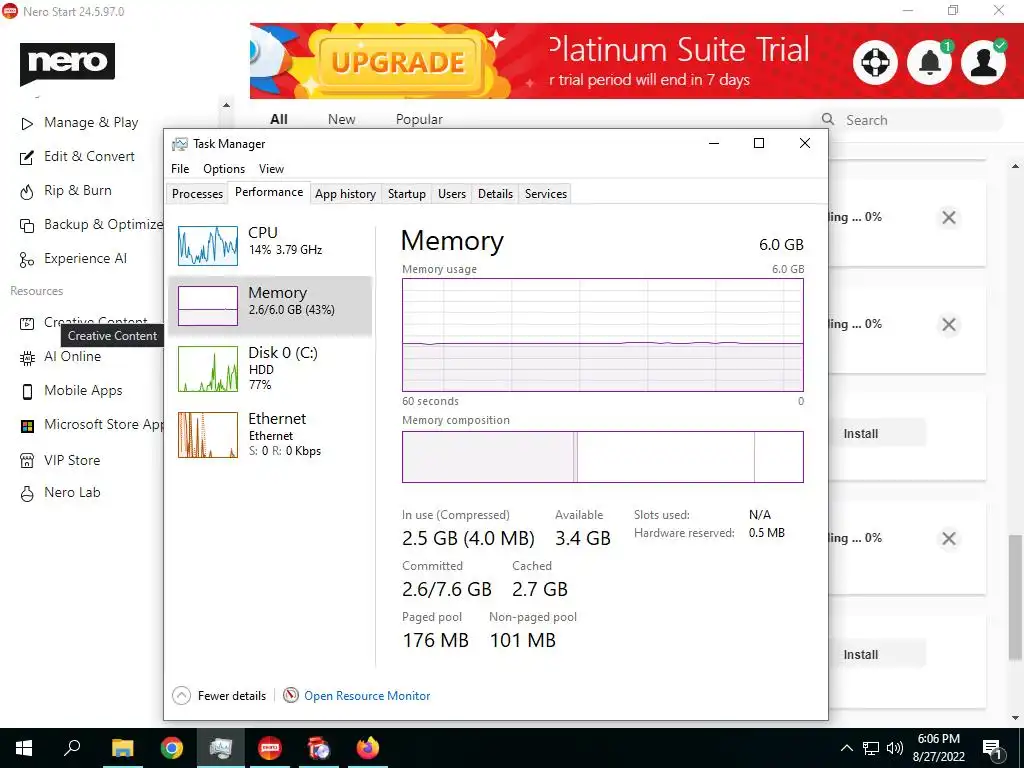Switch to Processes tab
The image size is (1024, 768).
coord(197,194)
